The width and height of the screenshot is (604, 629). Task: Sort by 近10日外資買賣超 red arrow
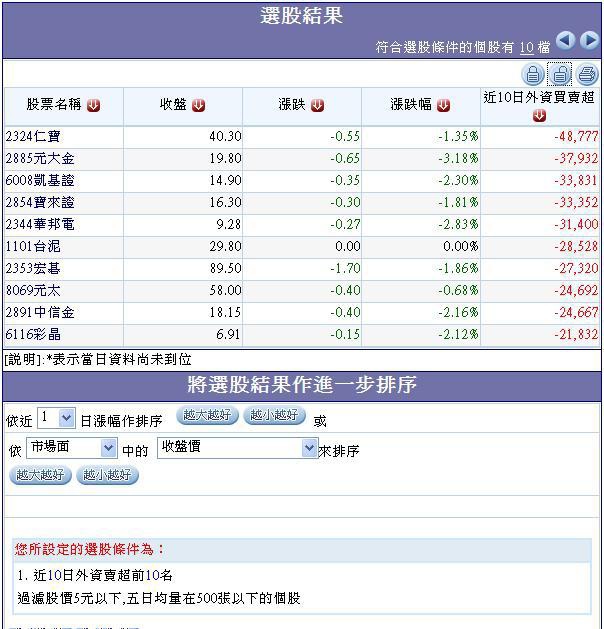point(539,116)
